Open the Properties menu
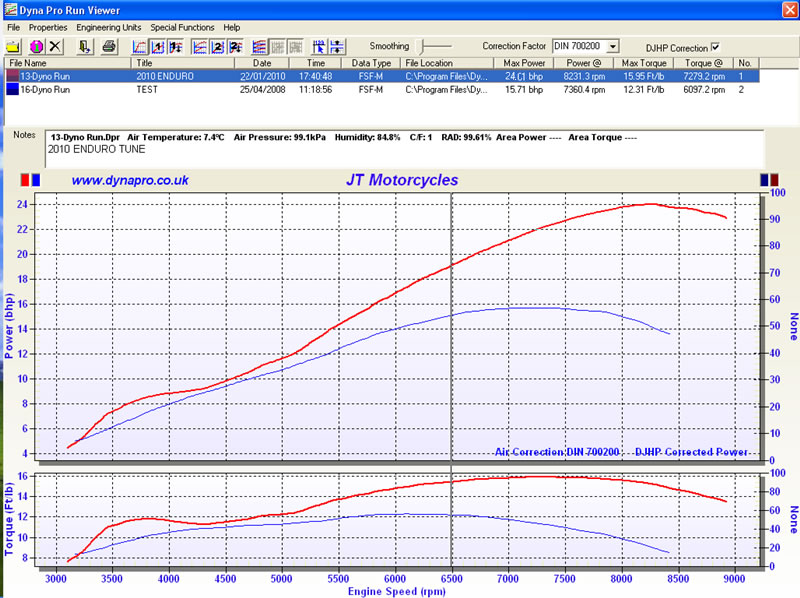Image resolution: width=800 pixels, height=598 pixels. click(x=48, y=28)
